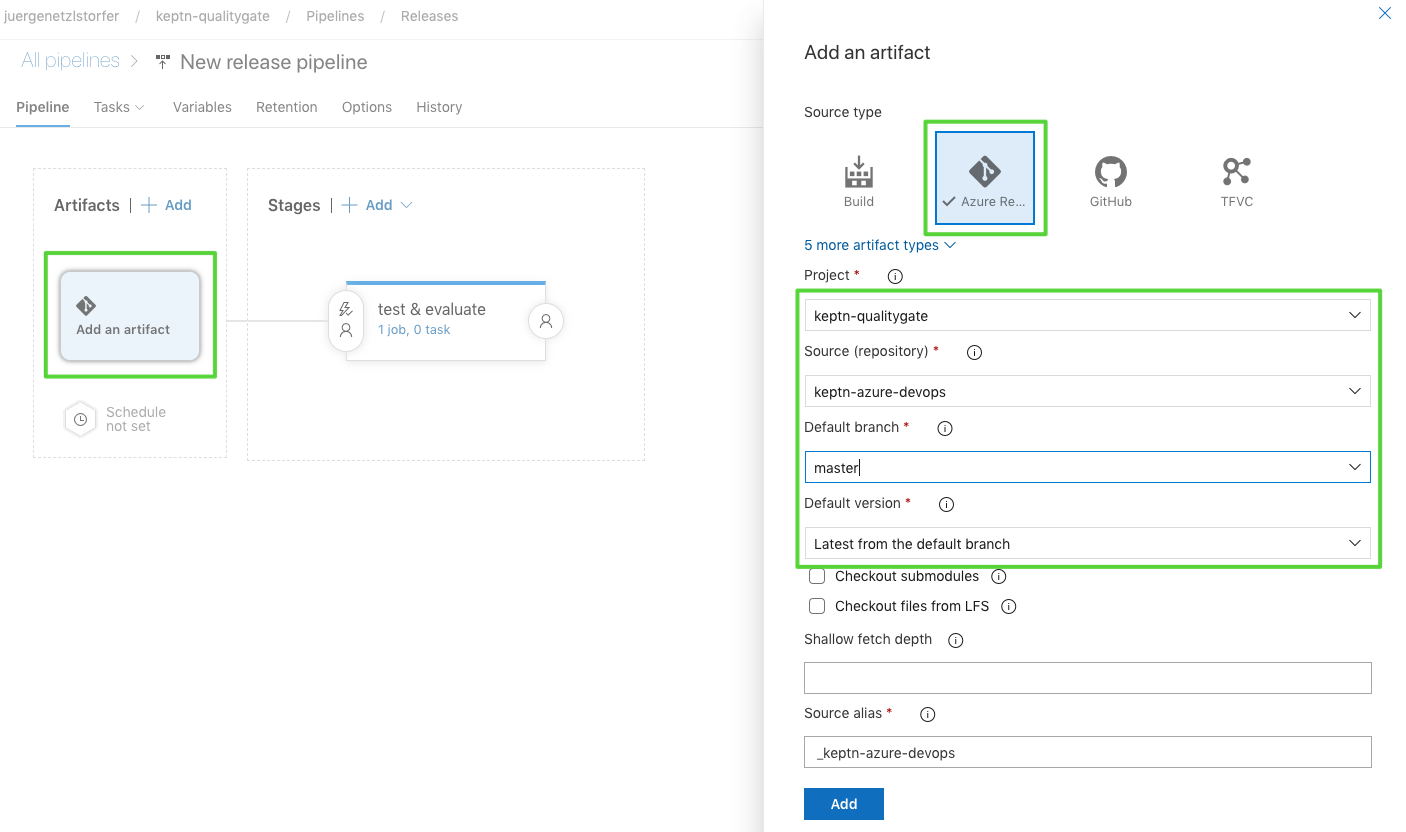Open the Stages Add dropdown chevron

pos(406,205)
